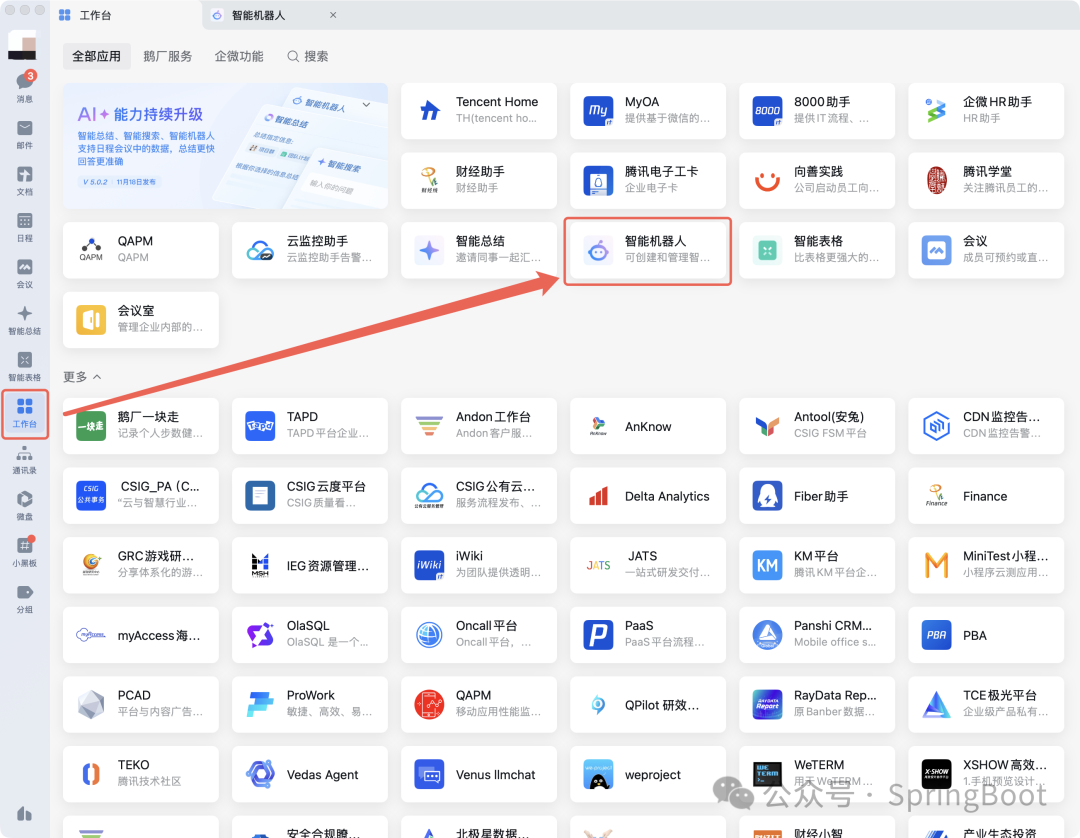This screenshot has width=1080, height=838.
Task: Close the 智能机器人 tab
Action: pyautogui.click(x=333, y=15)
